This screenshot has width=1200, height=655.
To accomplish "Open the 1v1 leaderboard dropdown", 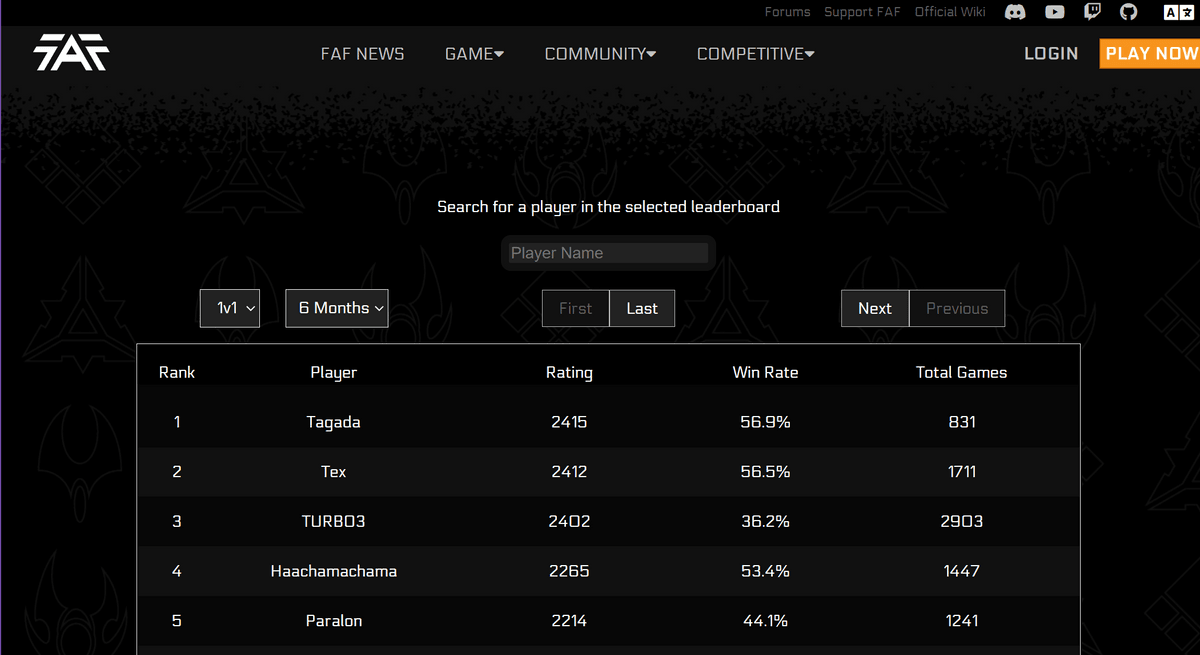I will point(230,308).
